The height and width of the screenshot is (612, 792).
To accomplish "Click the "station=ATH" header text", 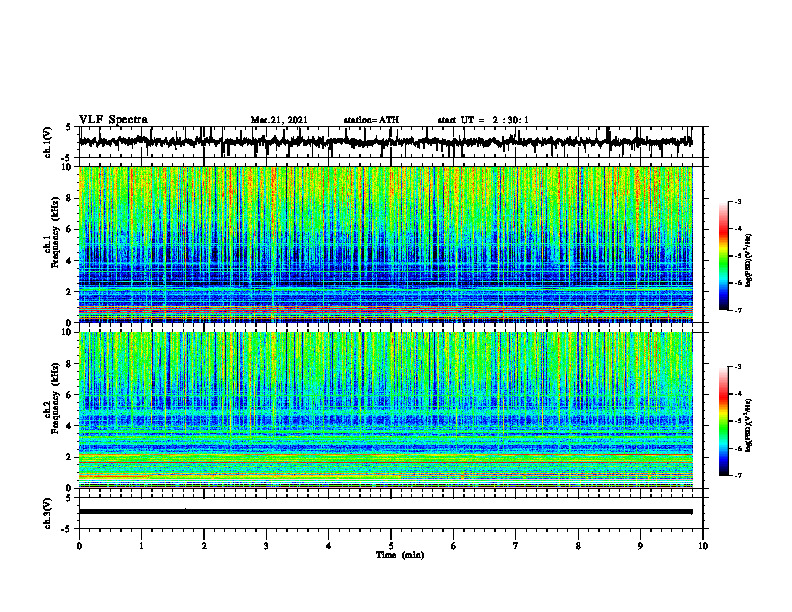I will [x=371, y=120].
